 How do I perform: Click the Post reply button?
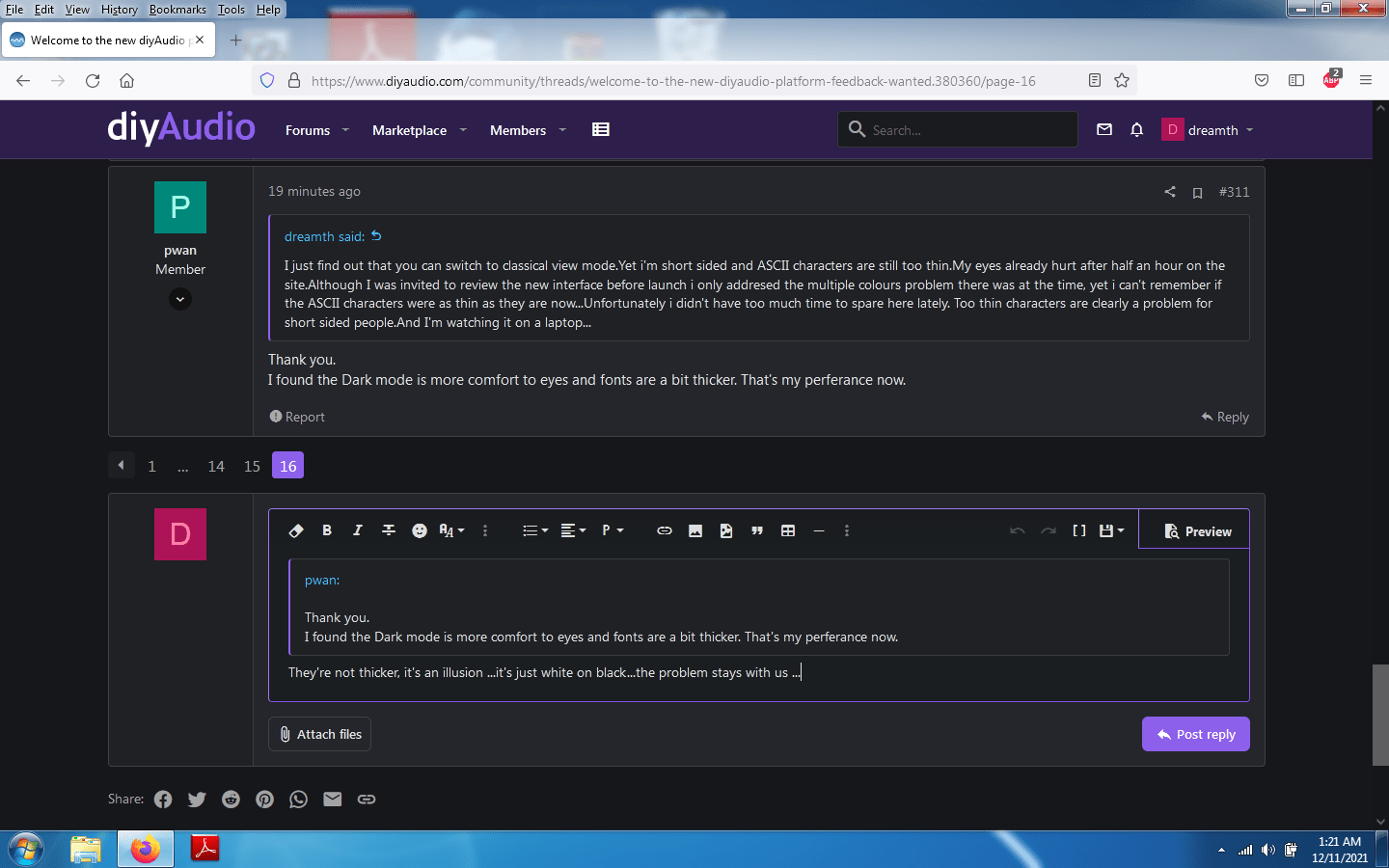tap(1196, 734)
